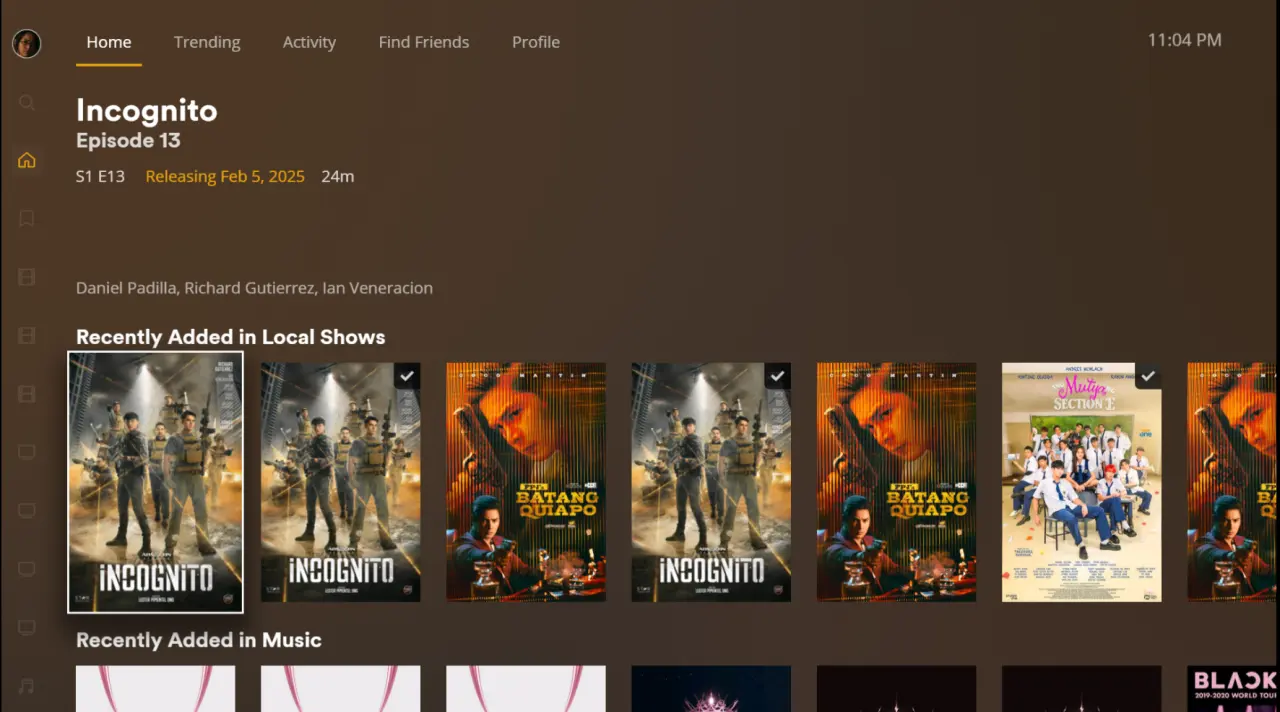Image resolution: width=1280 pixels, height=712 pixels.
Task: Open the Music note library icon in sidebar
Action: pyautogui.click(x=27, y=686)
